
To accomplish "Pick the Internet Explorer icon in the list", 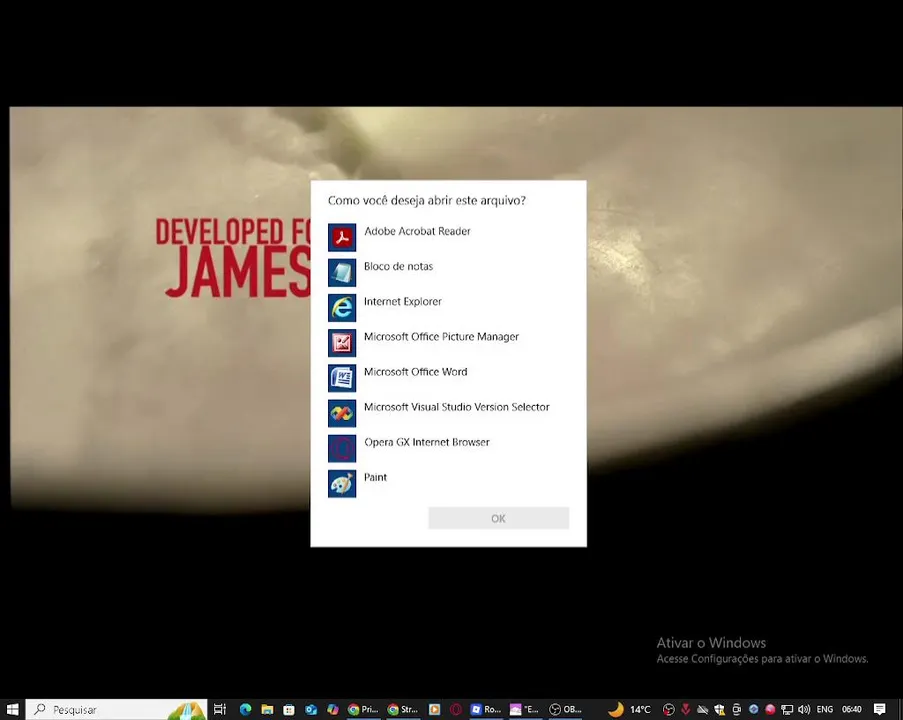I will 342,308.
